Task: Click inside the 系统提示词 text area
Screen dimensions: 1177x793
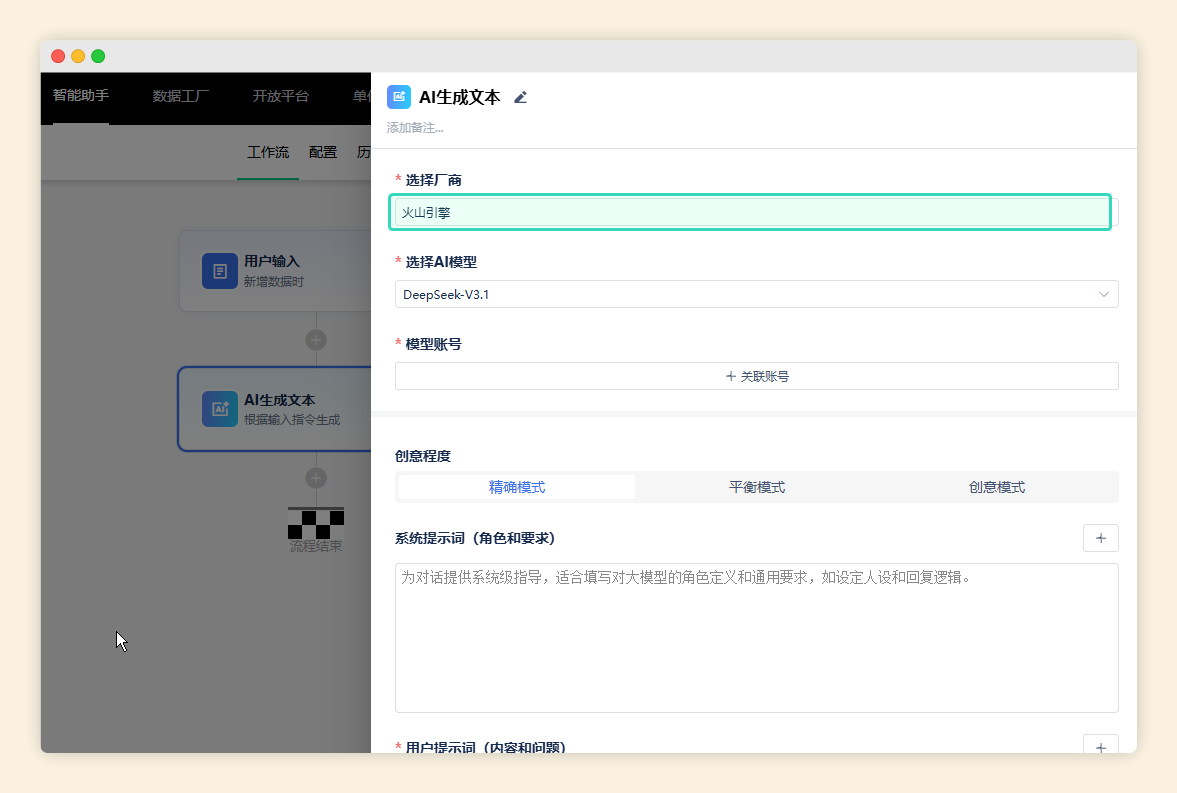Action: point(756,638)
